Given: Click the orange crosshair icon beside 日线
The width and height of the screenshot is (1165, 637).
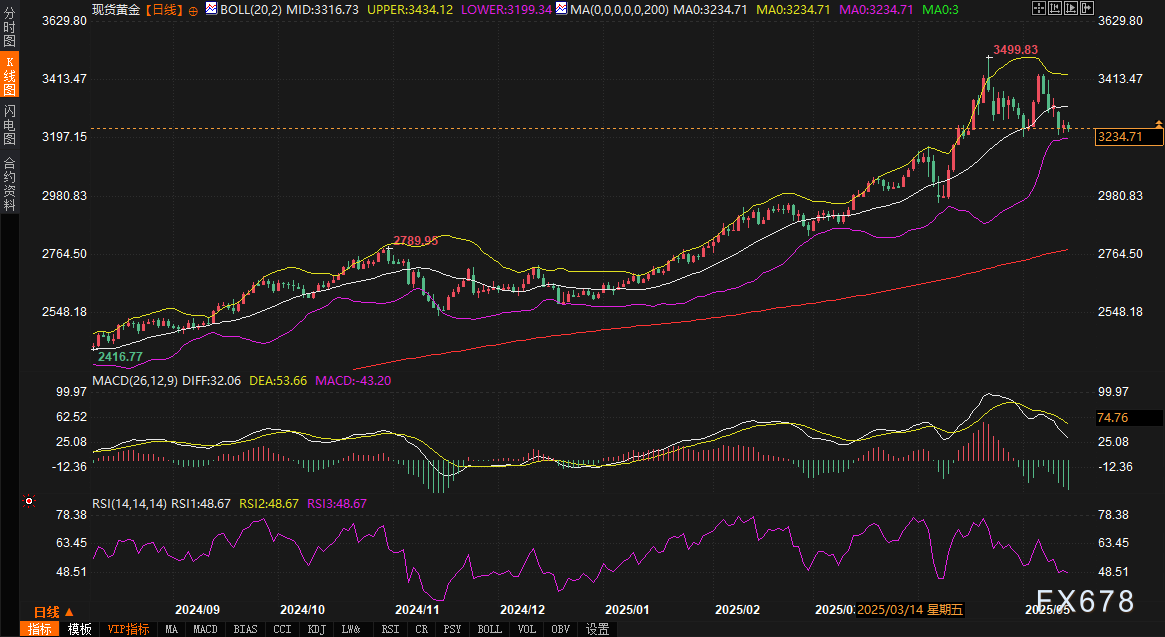Looking at the screenshot, I should click(193, 9).
